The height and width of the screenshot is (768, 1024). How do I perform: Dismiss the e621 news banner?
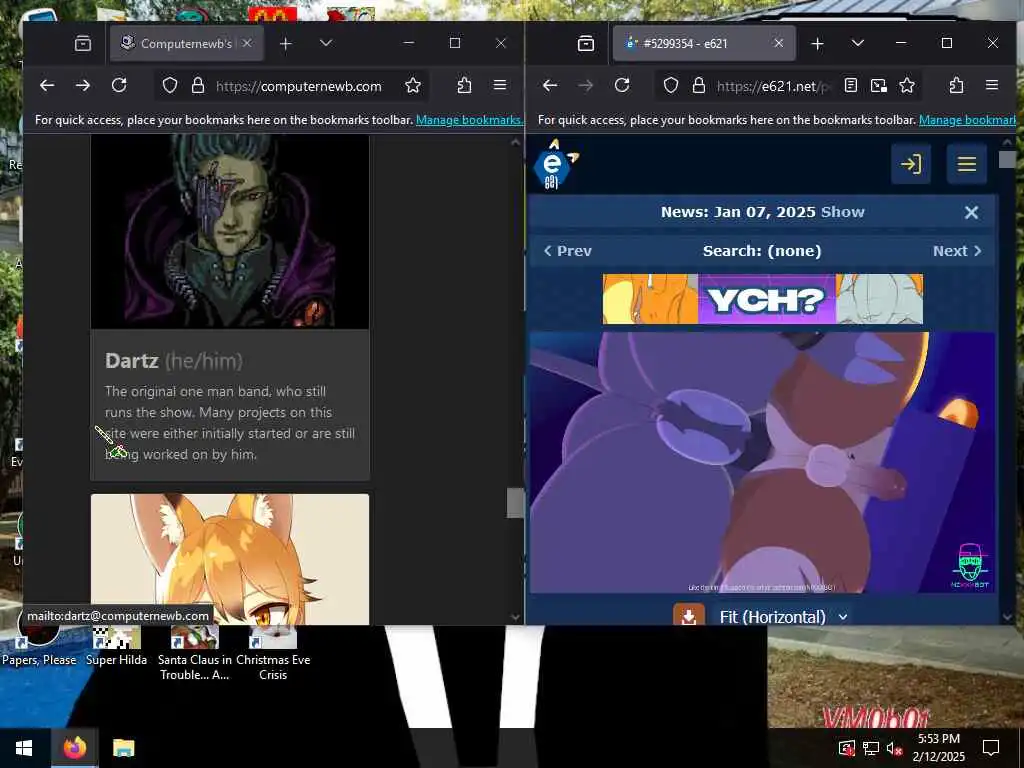[x=971, y=212]
